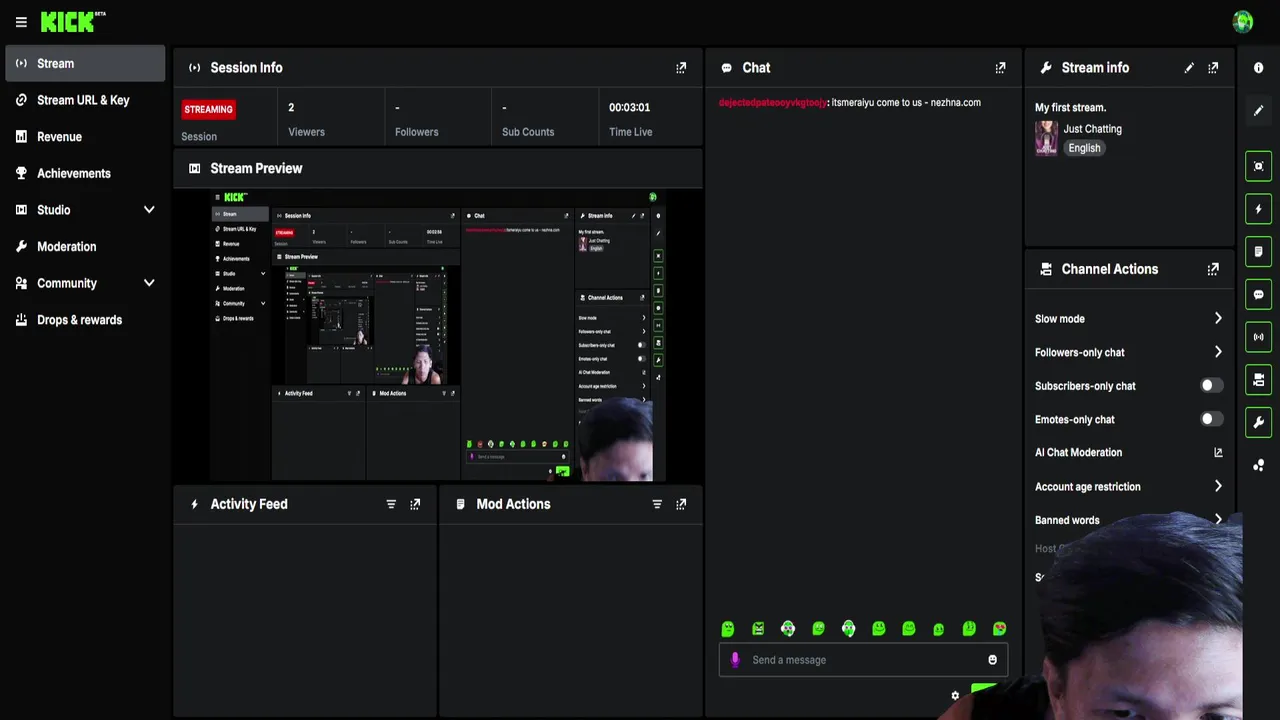Toggle channel actions widget in right sidebar
1280x720 pixels.
(1259, 380)
